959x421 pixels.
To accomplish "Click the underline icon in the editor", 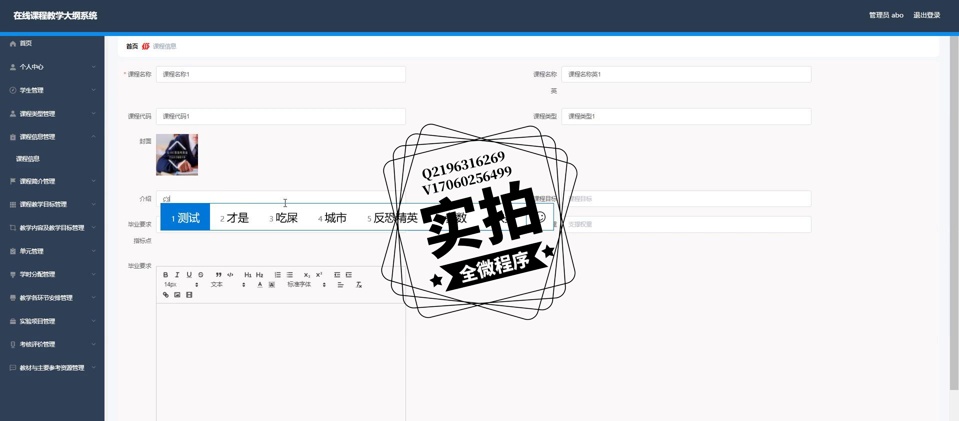I will 189,275.
